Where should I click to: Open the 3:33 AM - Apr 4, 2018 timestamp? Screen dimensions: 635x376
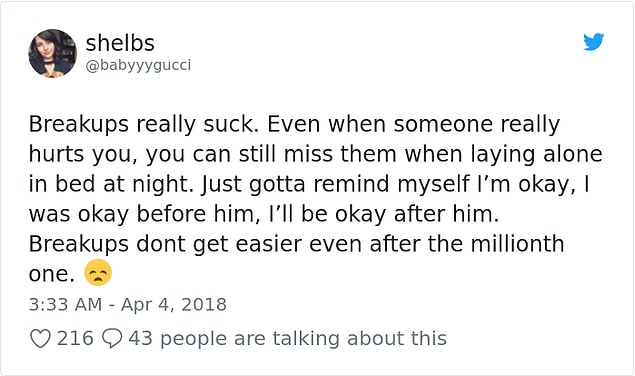(128, 305)
